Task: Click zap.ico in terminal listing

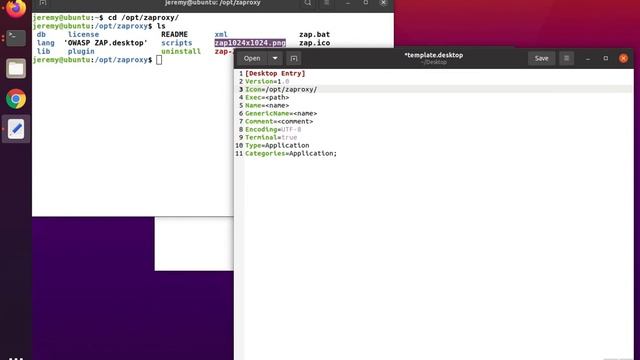Action: coord(314,43)
